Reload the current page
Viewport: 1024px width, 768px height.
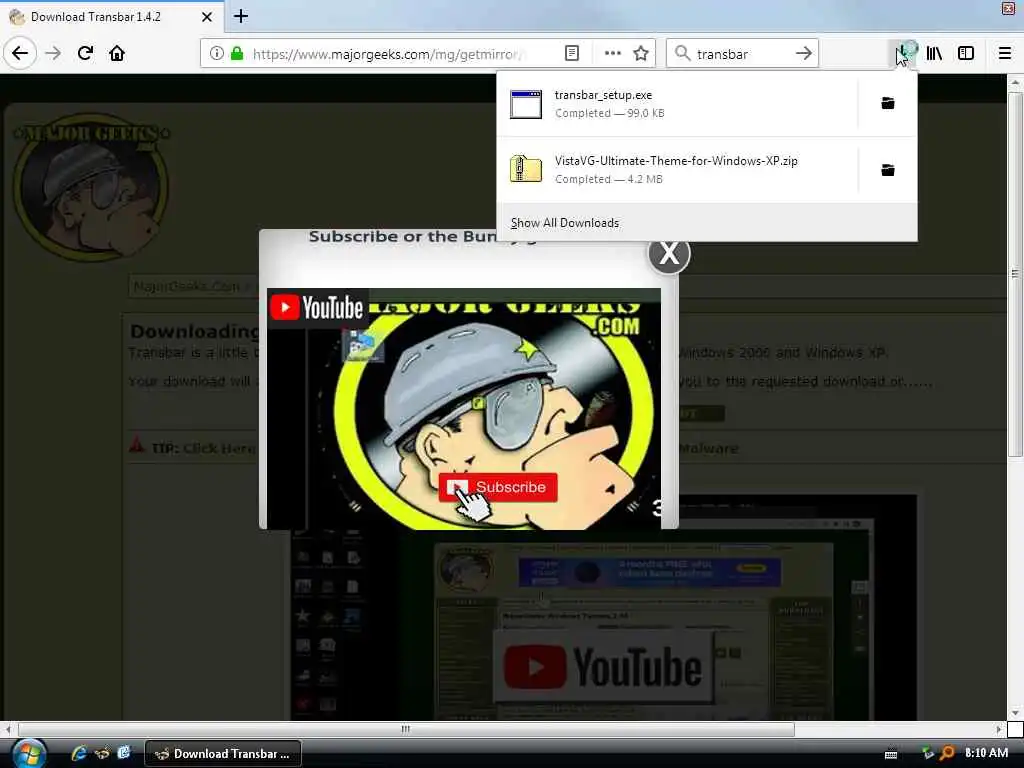[85, 53]
